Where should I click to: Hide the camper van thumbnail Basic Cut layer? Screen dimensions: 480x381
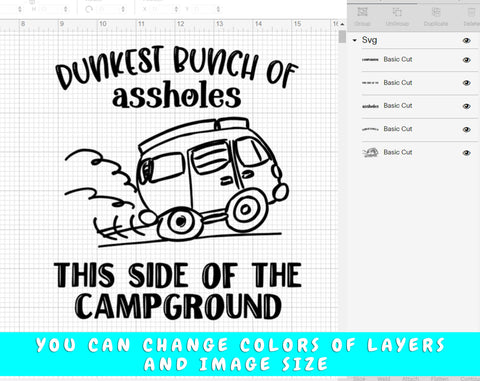(x=466, y=153)
